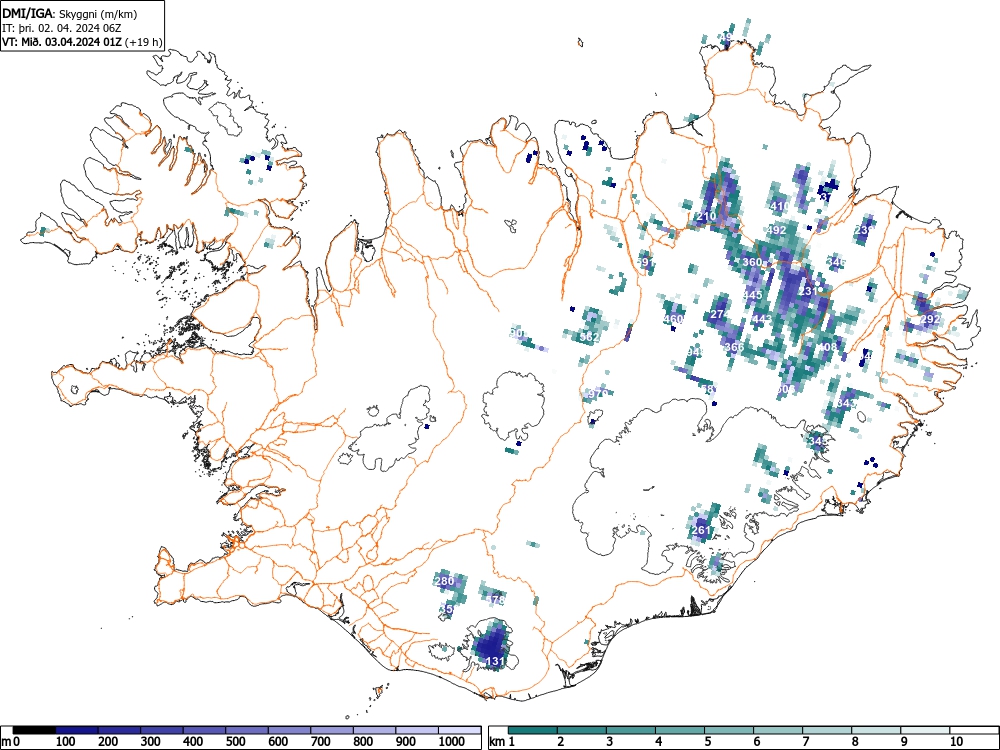Click the 7 km legend color segment
This screenshot has height=750, width=1000.
[827, 730]
